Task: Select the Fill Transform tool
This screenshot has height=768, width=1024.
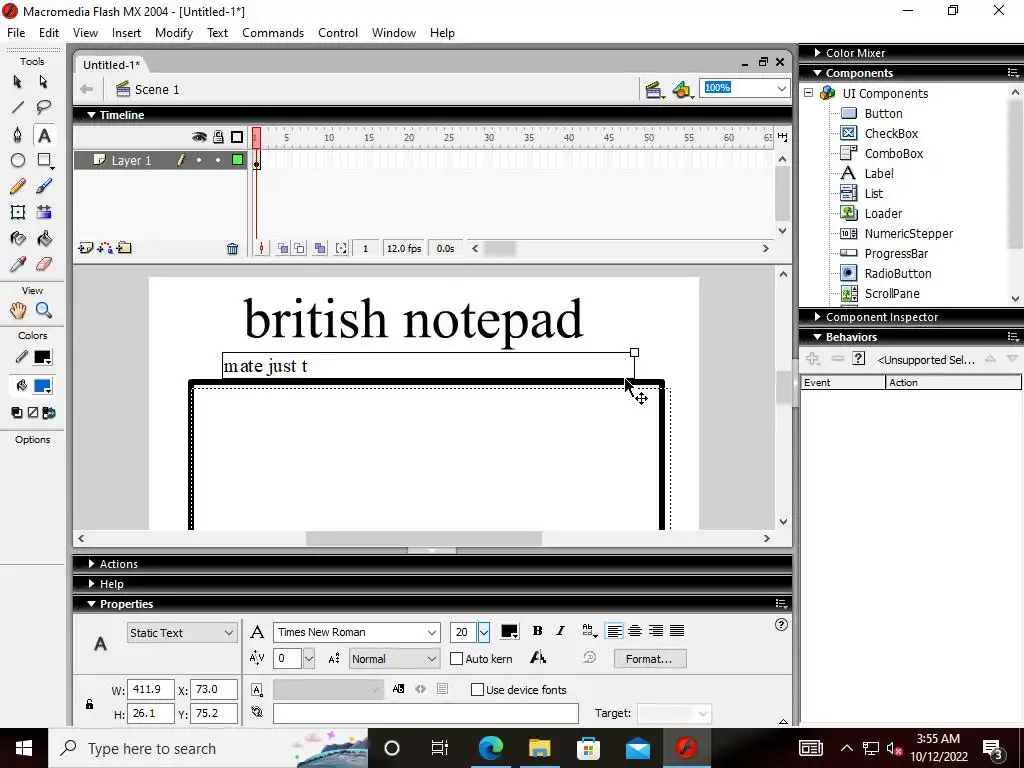Action: (x=44, y=212)
